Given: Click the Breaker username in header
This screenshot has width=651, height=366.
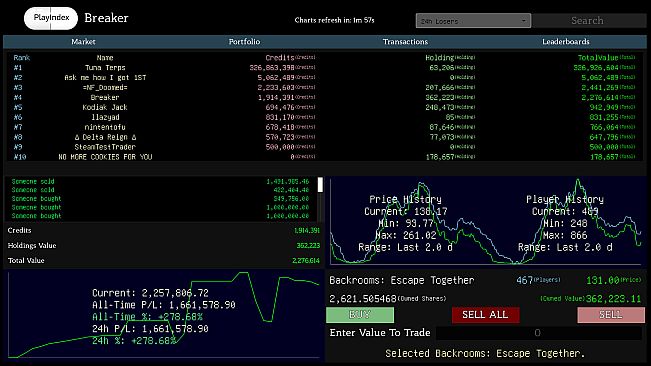Looking at the screenshot, I should coord(106,18).
